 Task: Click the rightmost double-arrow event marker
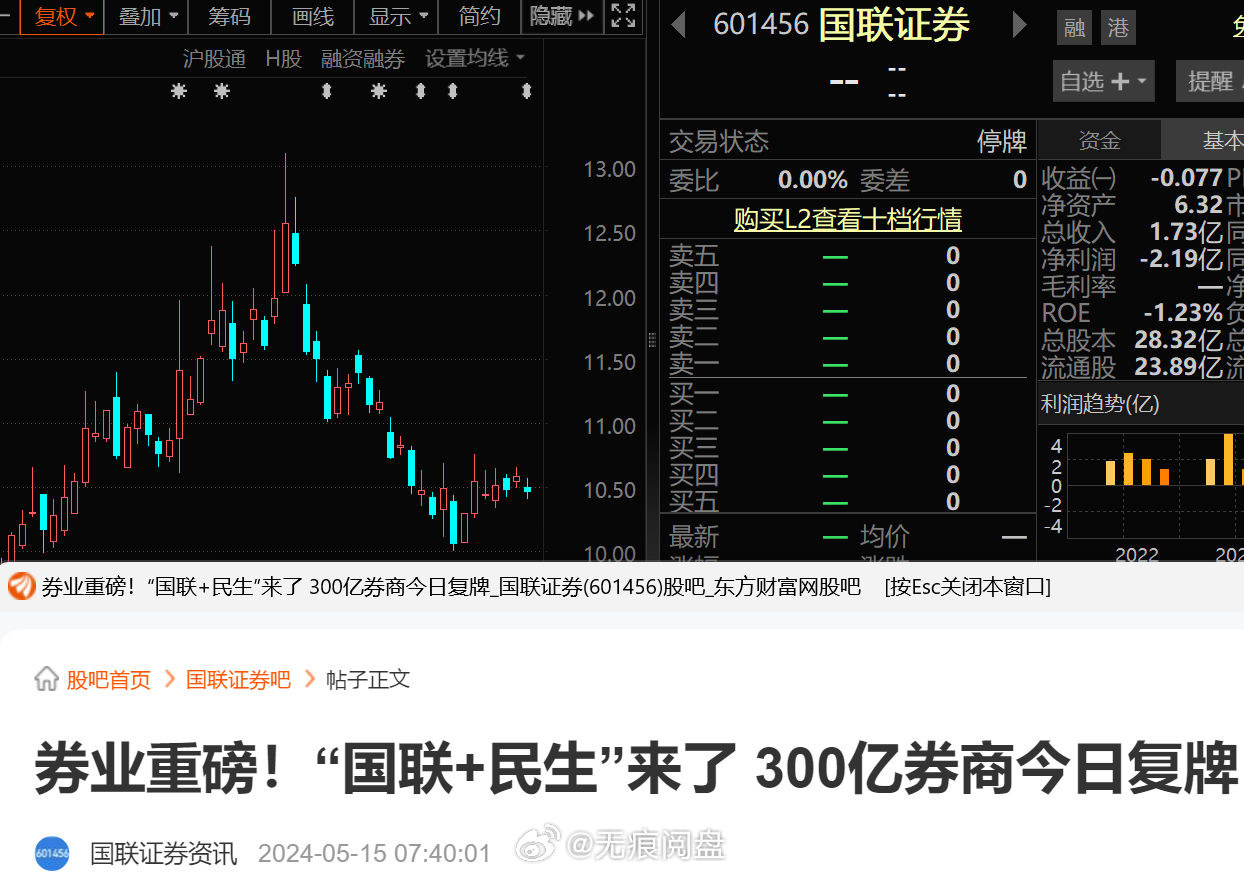click(x=527, y=91)
